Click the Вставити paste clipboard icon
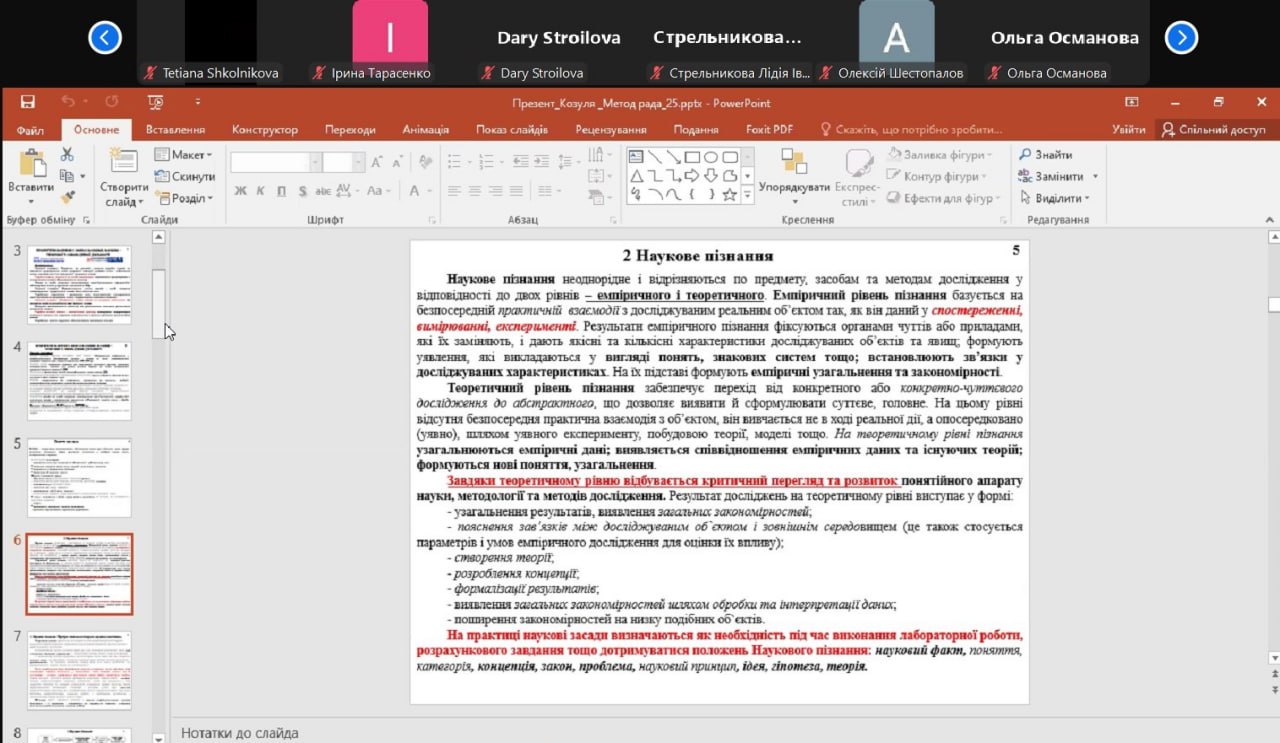The height and width of the screenshot is (743, 1280). click(31, 166)
